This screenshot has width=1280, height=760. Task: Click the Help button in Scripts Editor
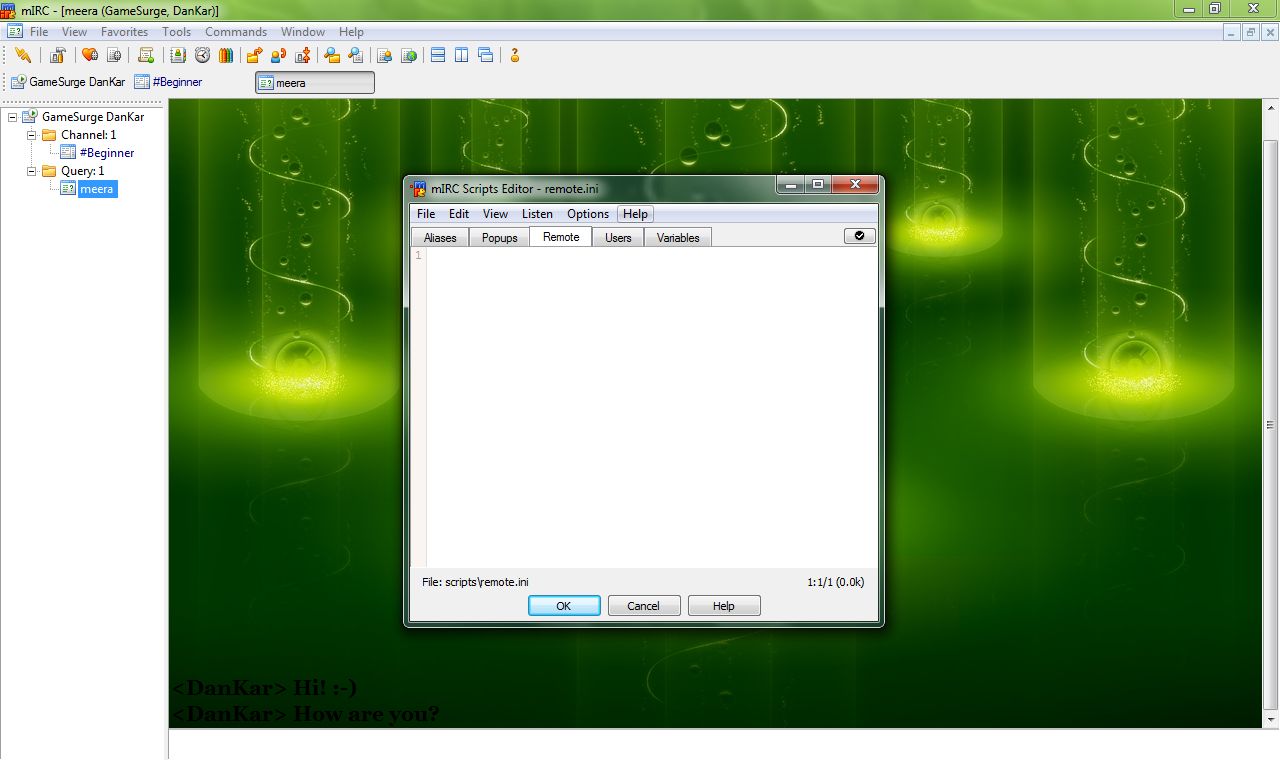point(724,606)
